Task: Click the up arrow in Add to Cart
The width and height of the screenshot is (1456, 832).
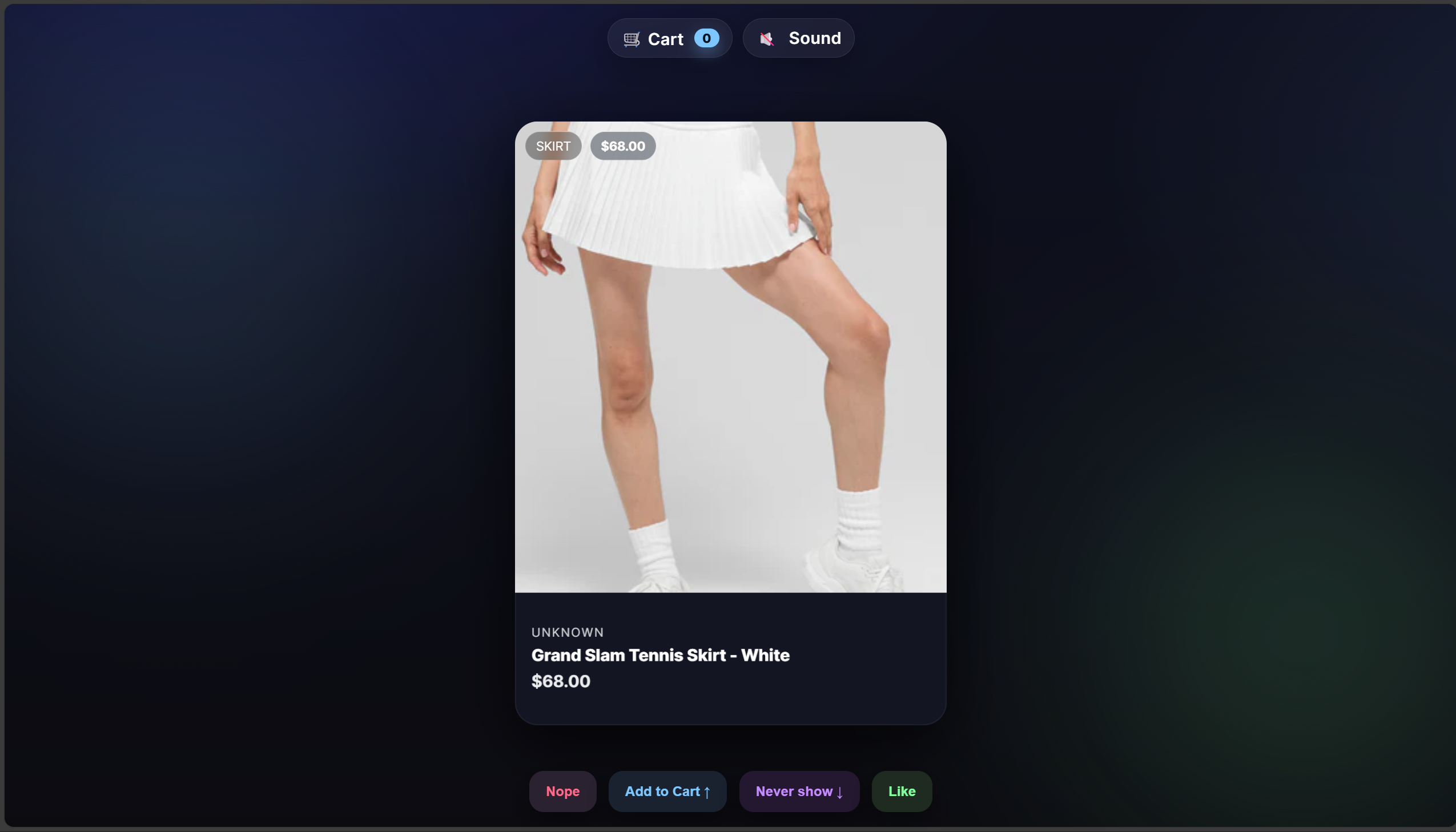Action: click(707, 792)
